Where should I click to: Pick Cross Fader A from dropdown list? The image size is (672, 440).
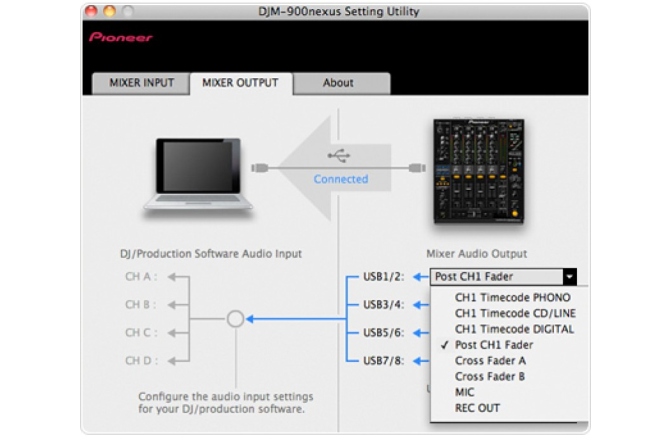[x=490, y=361]
